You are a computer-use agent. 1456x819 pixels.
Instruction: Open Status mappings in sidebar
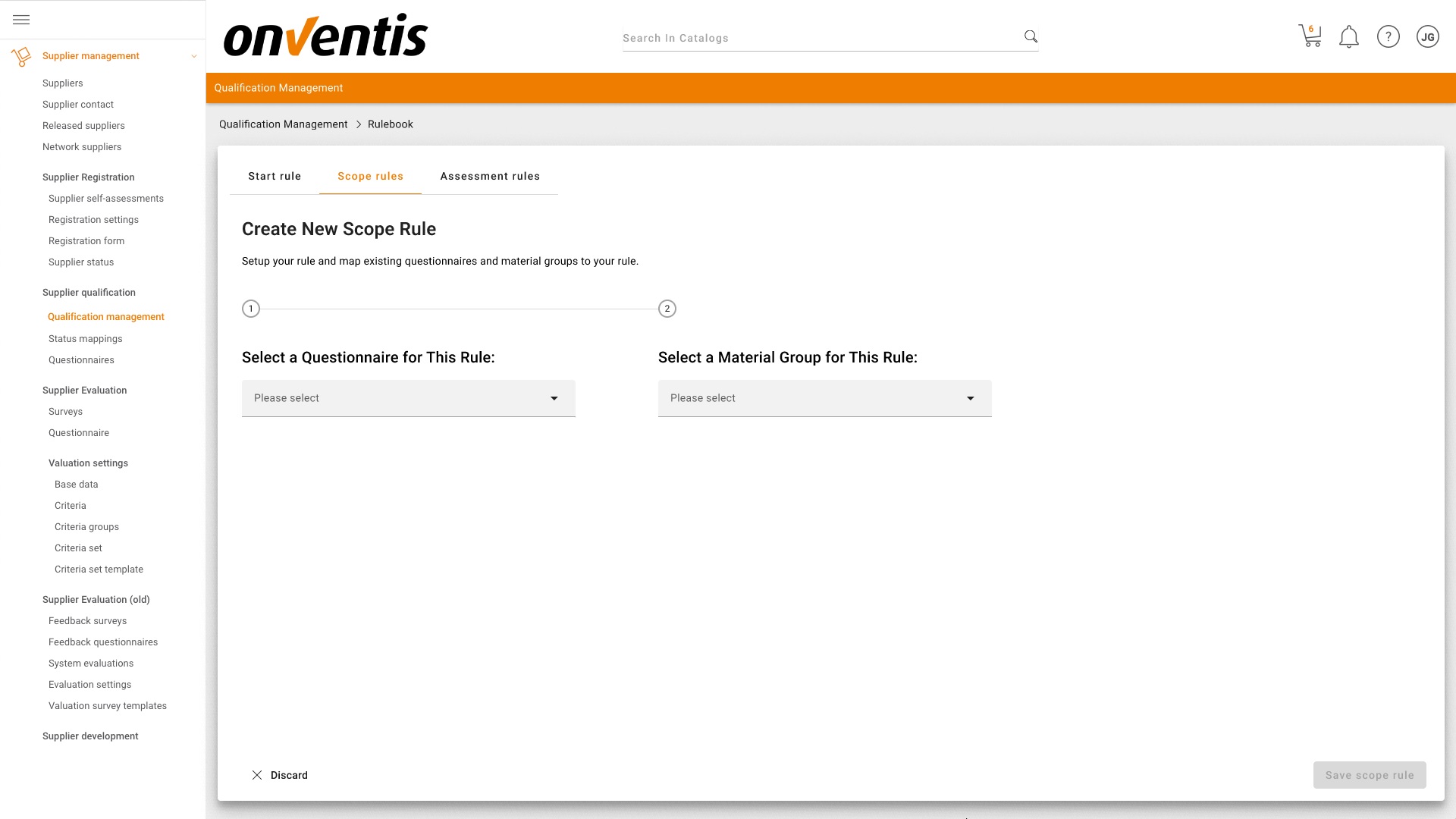[x=85, y=339]
